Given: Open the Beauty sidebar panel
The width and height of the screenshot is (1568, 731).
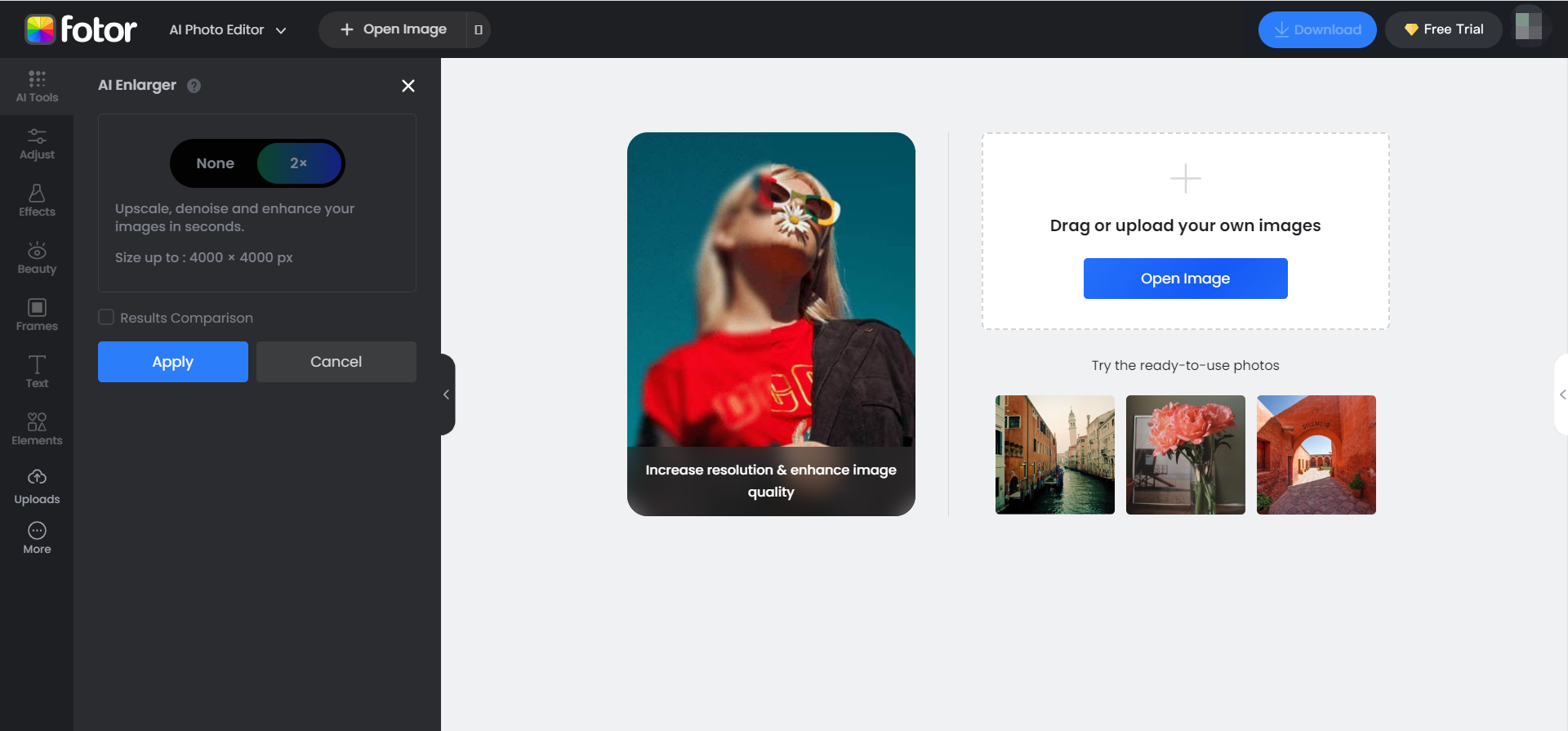Looking at the screenshot, I should click(x=37, y=258).
